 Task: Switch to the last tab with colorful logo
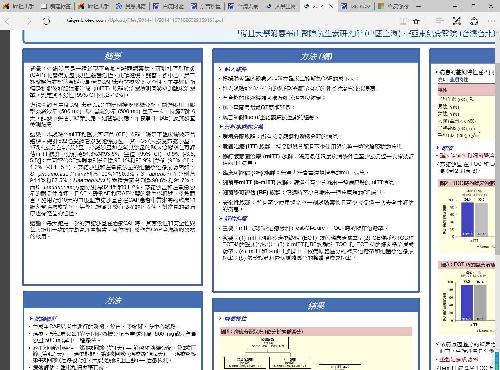click(393, 6)
